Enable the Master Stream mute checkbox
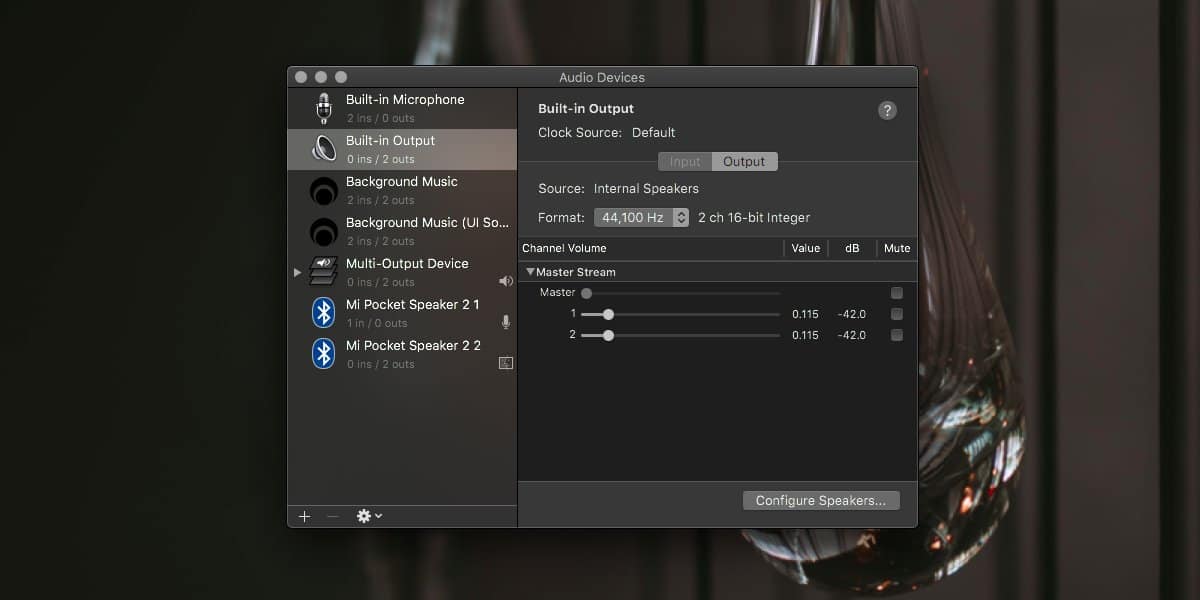The width and height of the screenshot is (1200, 600). 897,292
